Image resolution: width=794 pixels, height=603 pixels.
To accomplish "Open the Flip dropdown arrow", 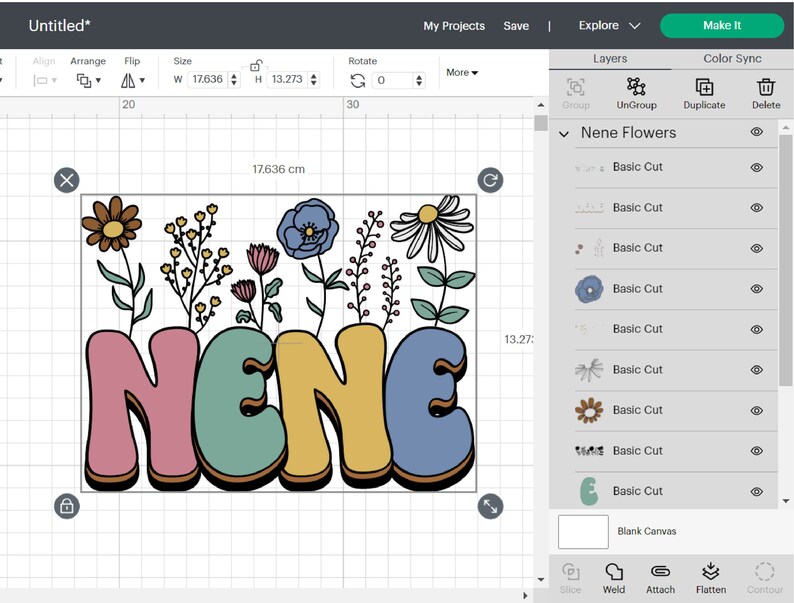I will 142,80.
